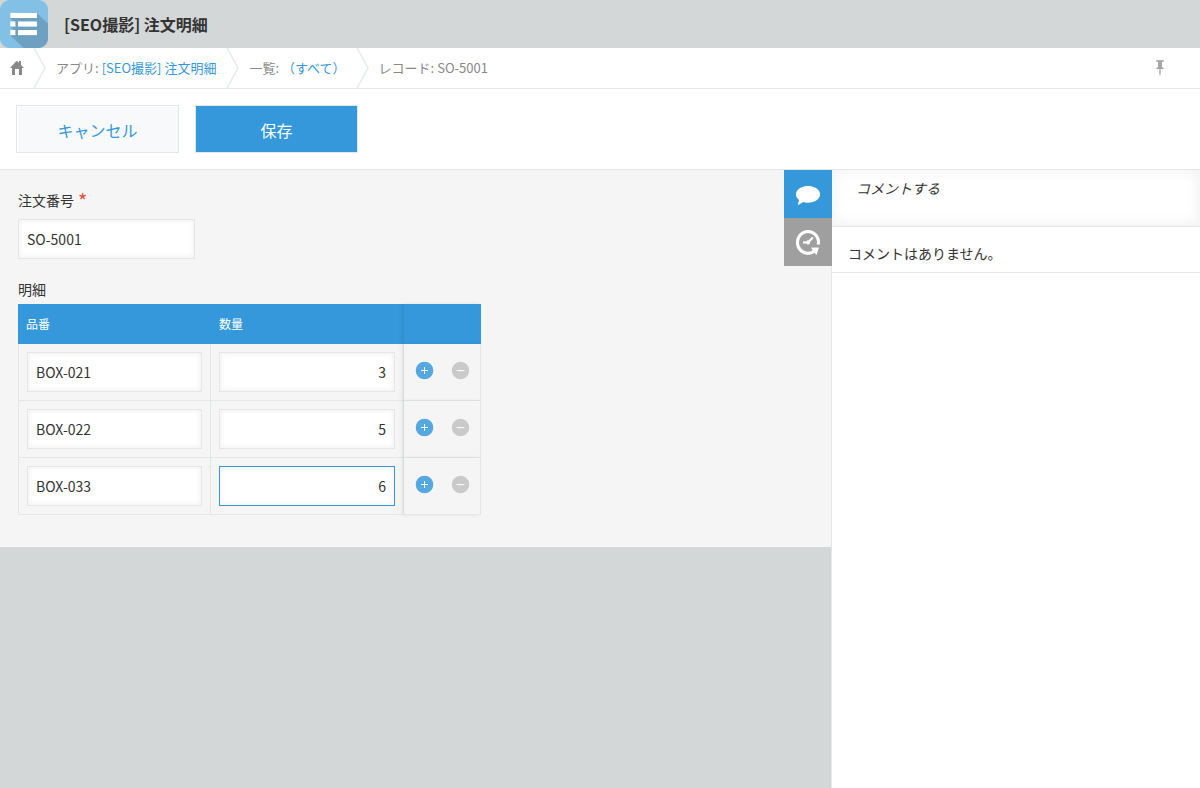Open the comments speech bubble tab
The width and height of the screenshot is (1200, 788).
(x=808, y=194)
